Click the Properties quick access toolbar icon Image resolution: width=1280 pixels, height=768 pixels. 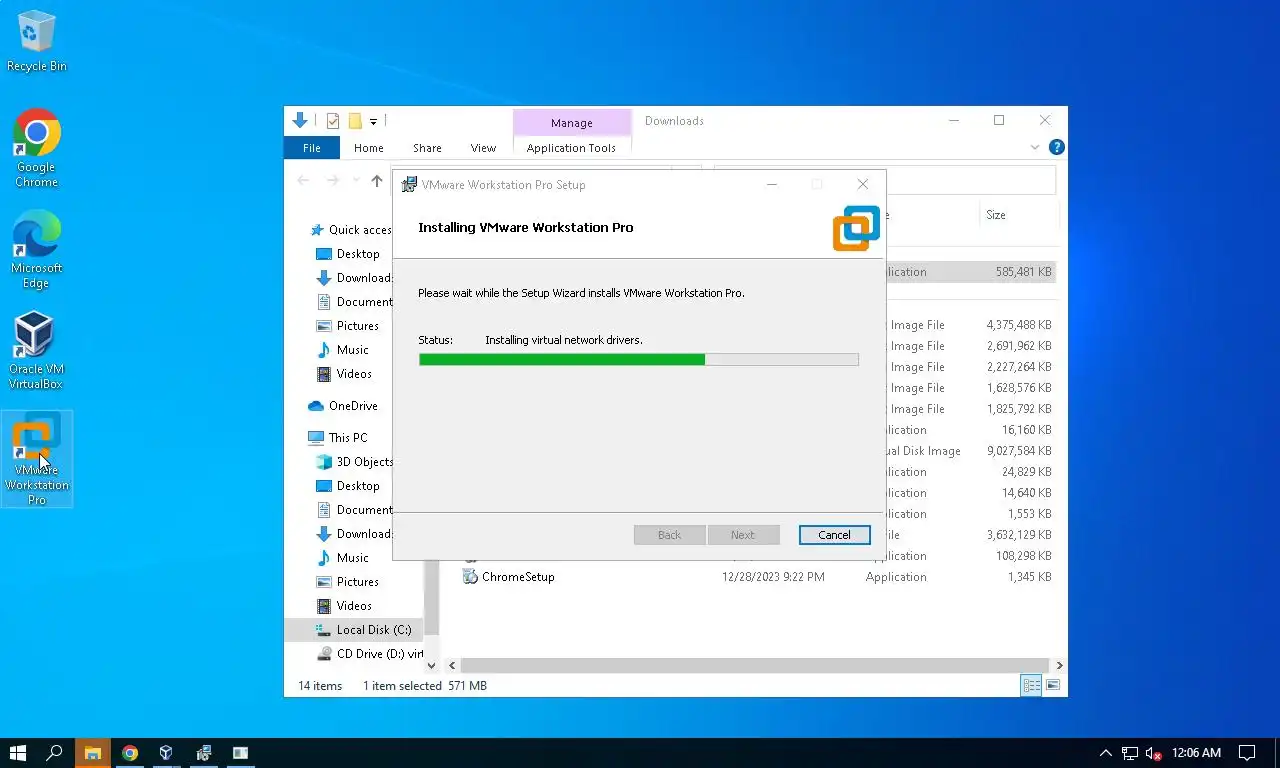pos(333,121)
